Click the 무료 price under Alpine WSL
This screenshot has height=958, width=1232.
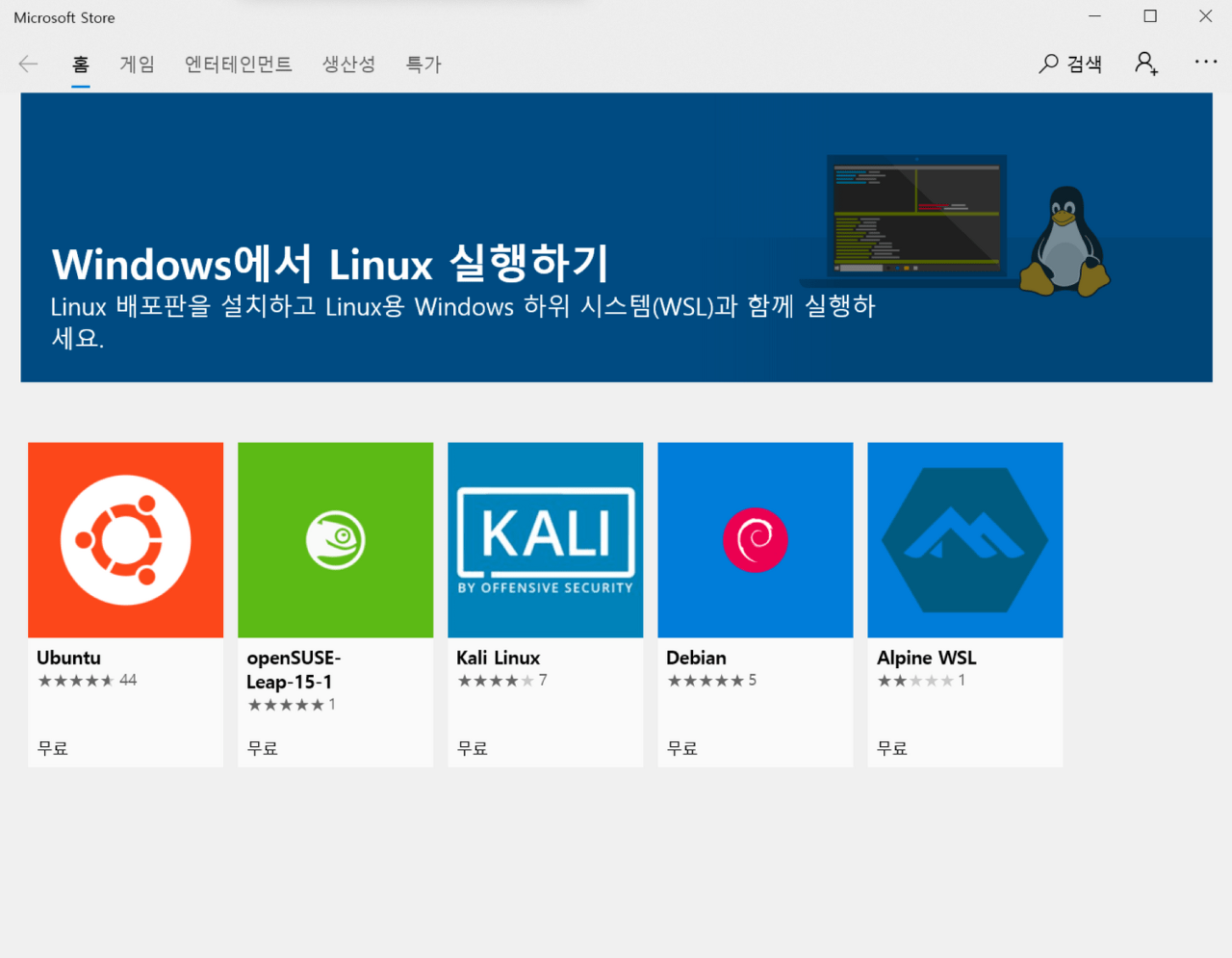tap(892, 748)
